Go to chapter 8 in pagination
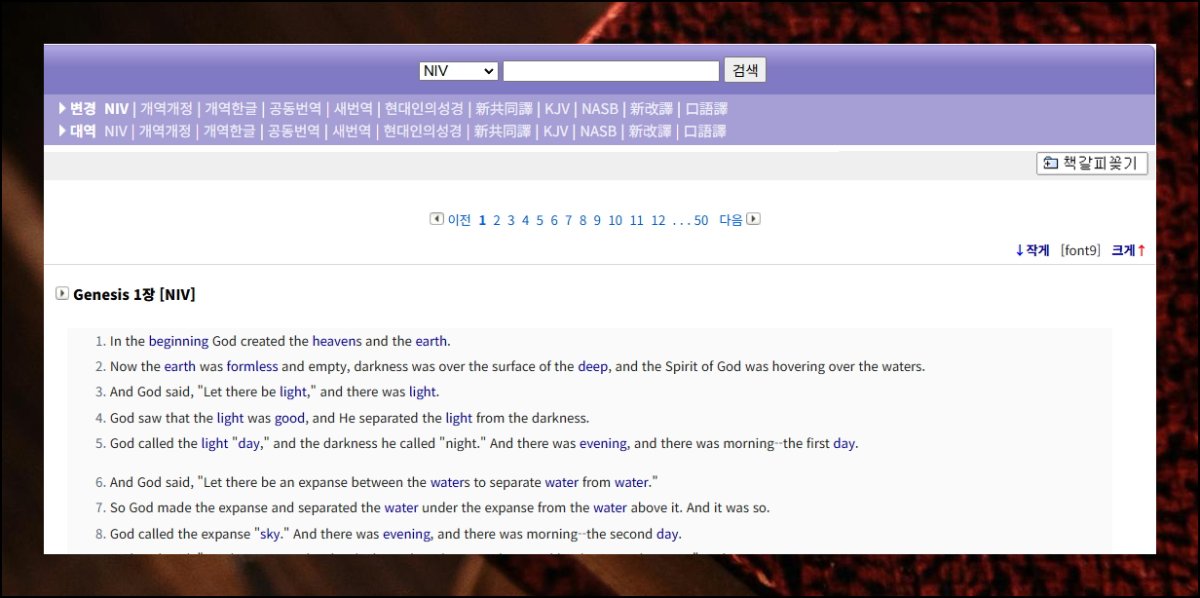The image size is (1200, 598). tap(583, 220)
